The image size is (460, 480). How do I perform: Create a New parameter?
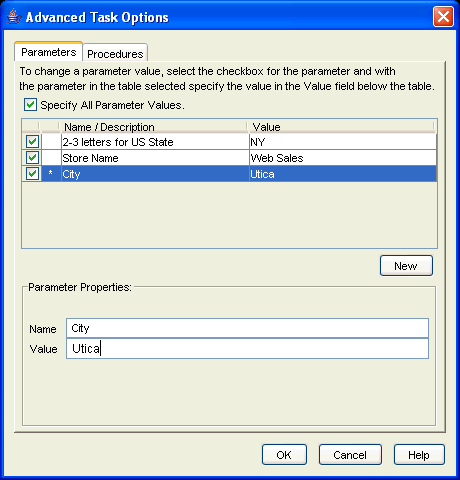(406, 266)
